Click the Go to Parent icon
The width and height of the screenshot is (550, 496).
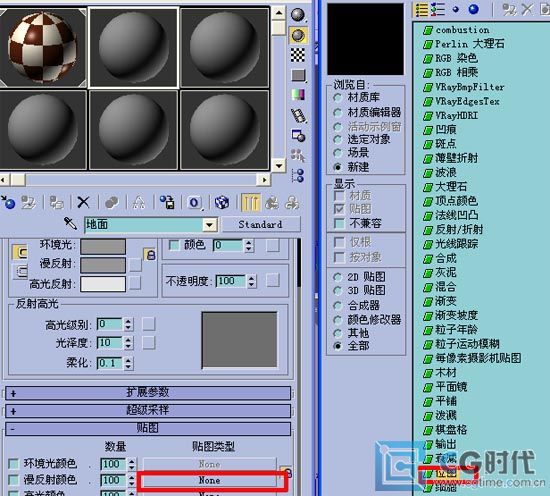272,202
